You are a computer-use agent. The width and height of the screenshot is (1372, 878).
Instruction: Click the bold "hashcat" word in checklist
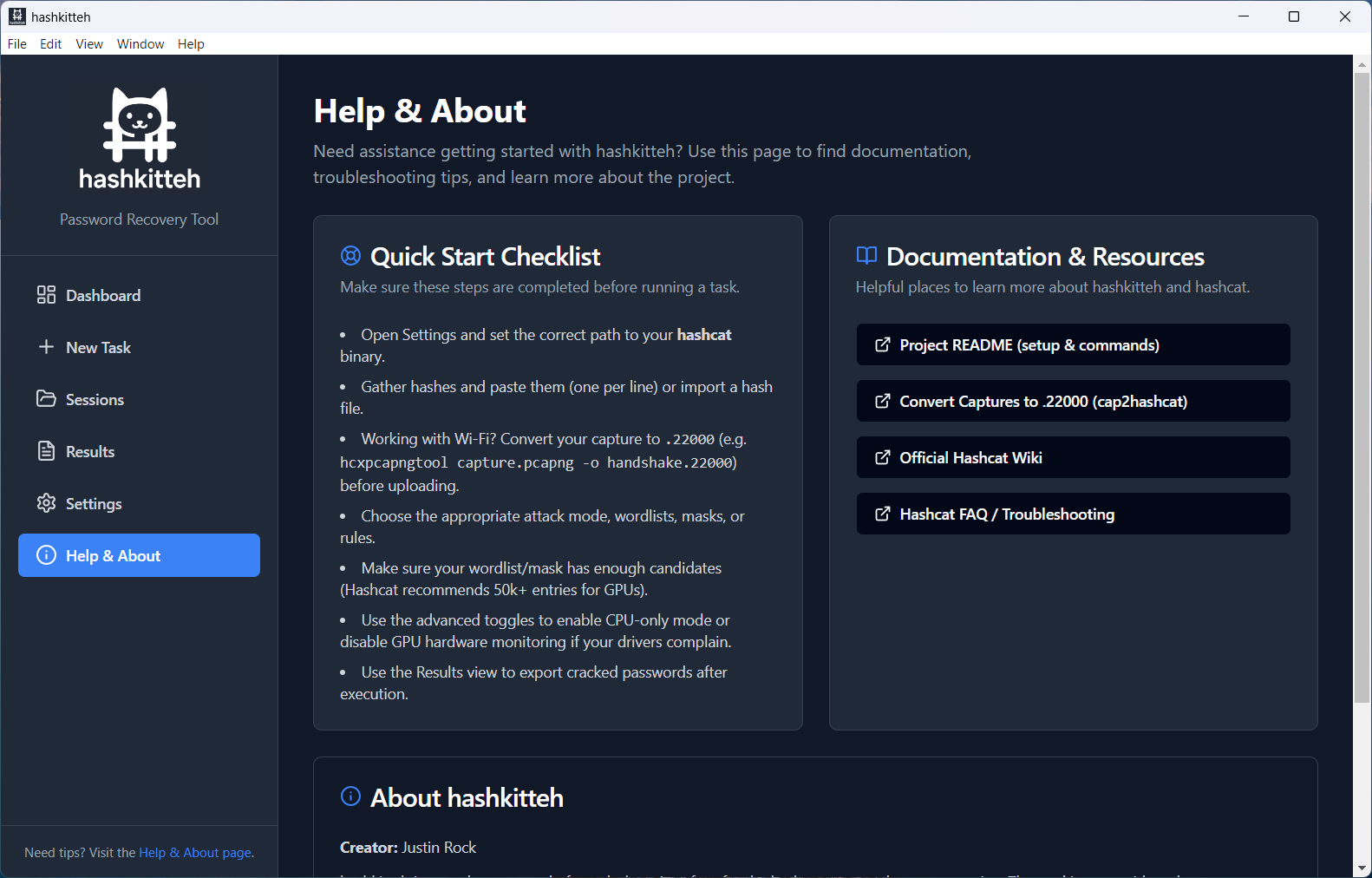point(704,335)
